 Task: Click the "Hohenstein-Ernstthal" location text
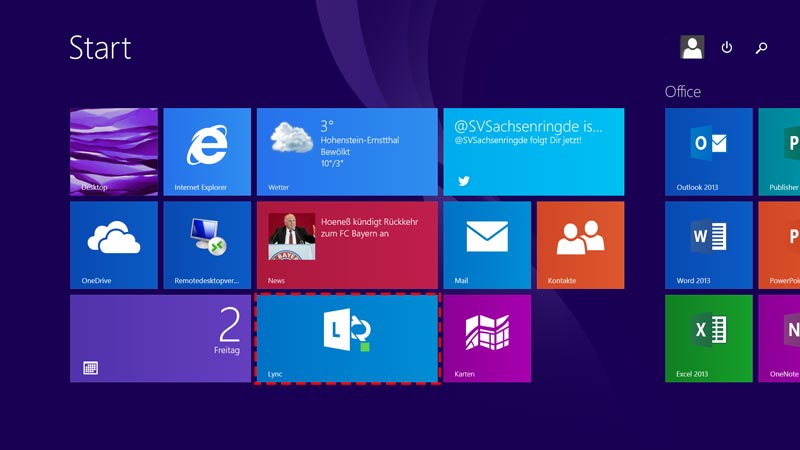pyautogui.click(x=360, y=140)
